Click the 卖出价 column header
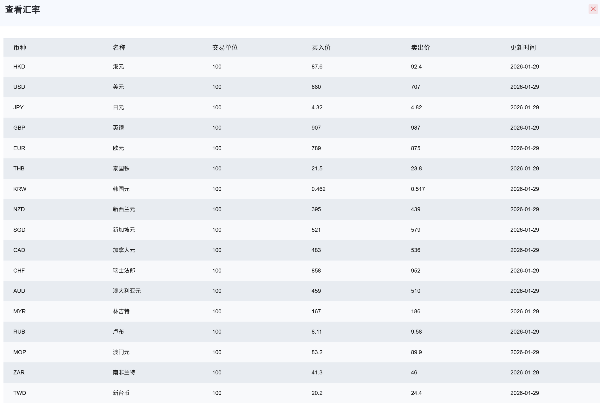Image resolution: width=600 pixels, height=404 pixels. point(420,47)
